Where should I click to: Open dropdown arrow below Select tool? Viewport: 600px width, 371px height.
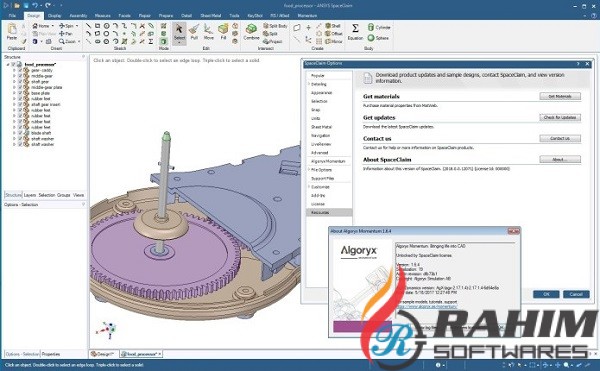(x=179, y=42)
